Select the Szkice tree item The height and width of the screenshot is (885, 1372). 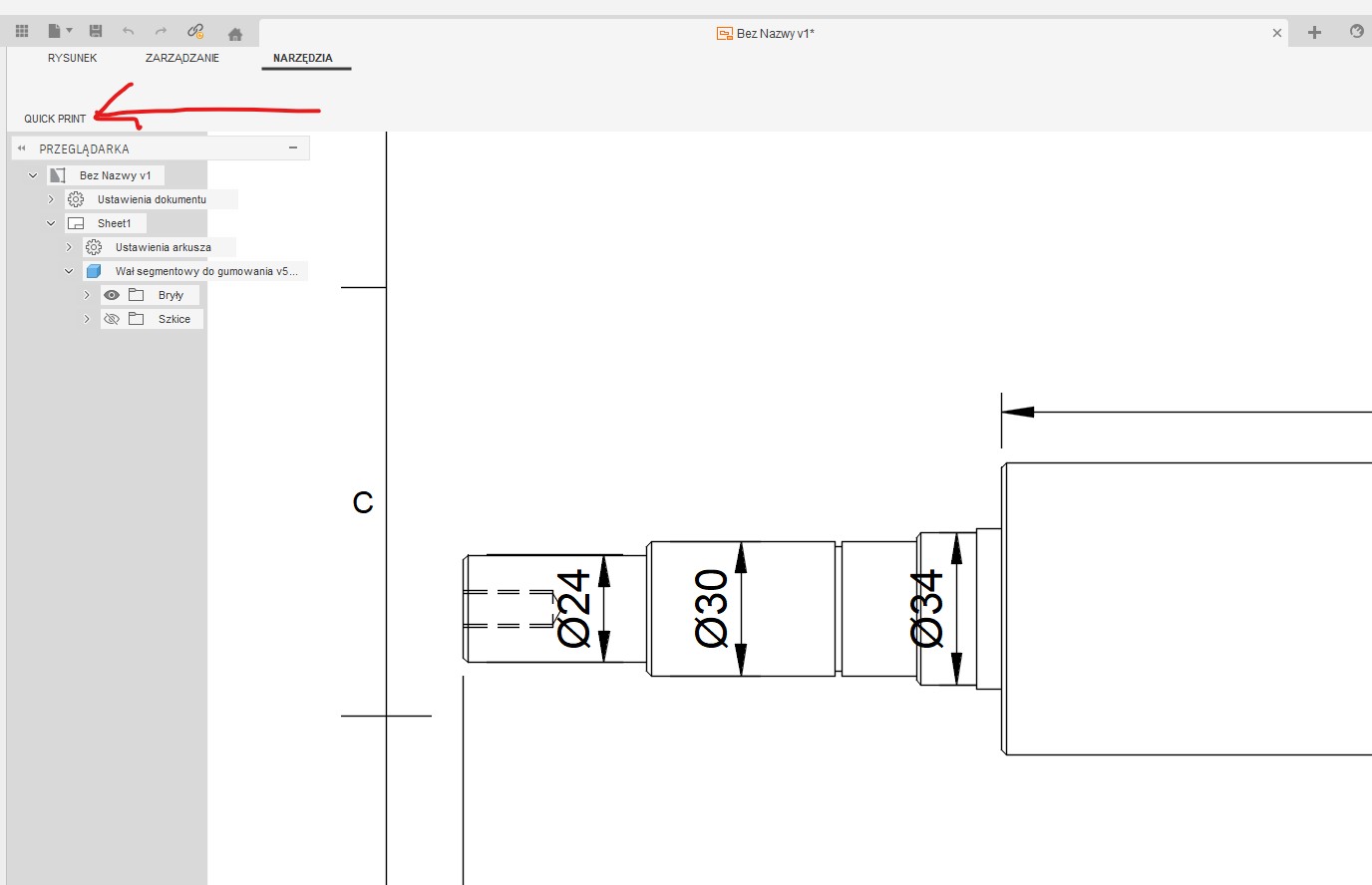174,319
